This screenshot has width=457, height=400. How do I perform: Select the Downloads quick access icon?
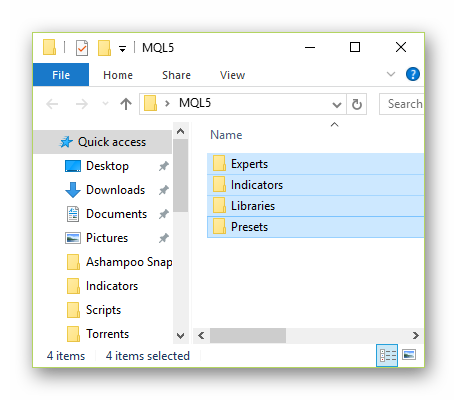coord(73,190)
